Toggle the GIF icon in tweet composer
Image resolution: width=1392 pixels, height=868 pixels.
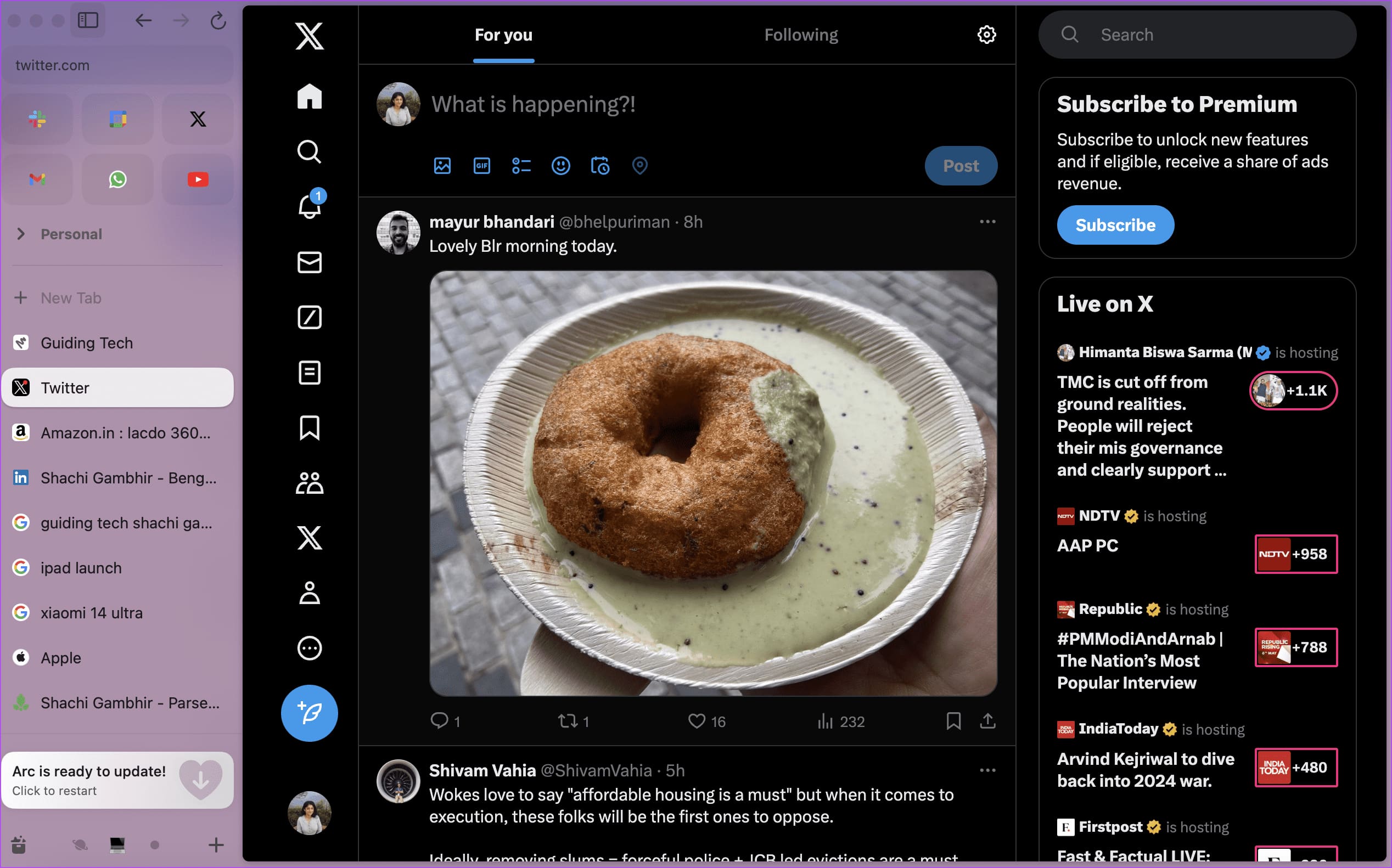pos(481,166)
